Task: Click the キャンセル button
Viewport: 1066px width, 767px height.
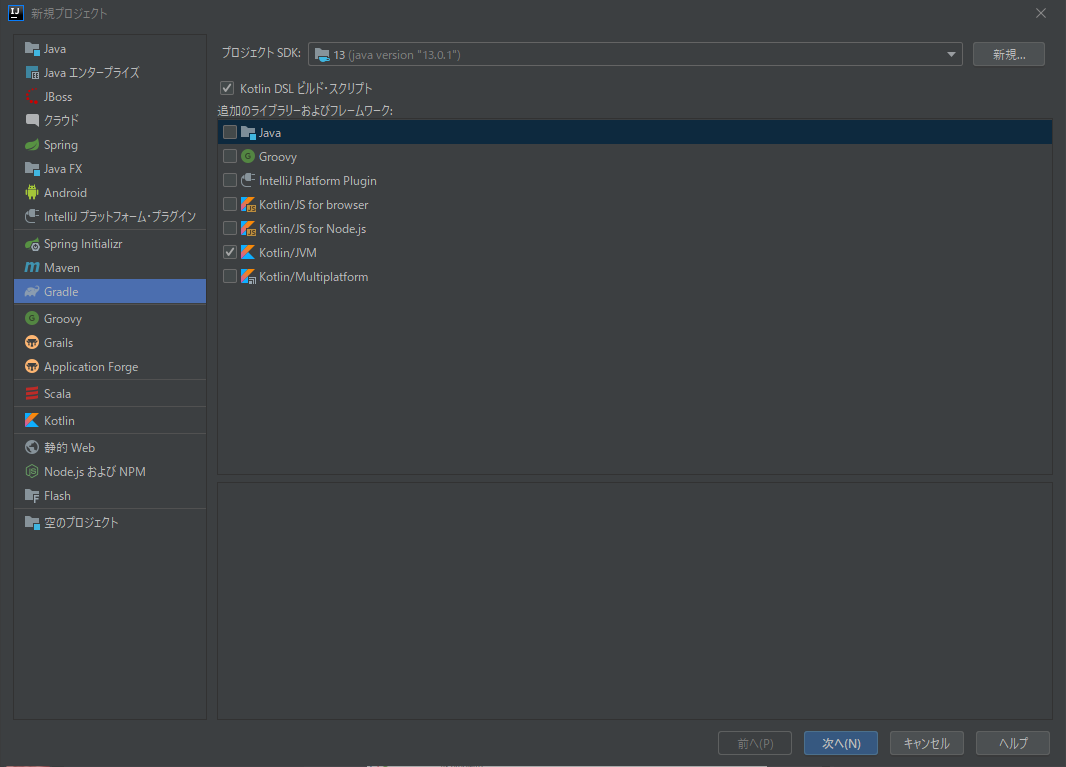Action: click(927, 743)
